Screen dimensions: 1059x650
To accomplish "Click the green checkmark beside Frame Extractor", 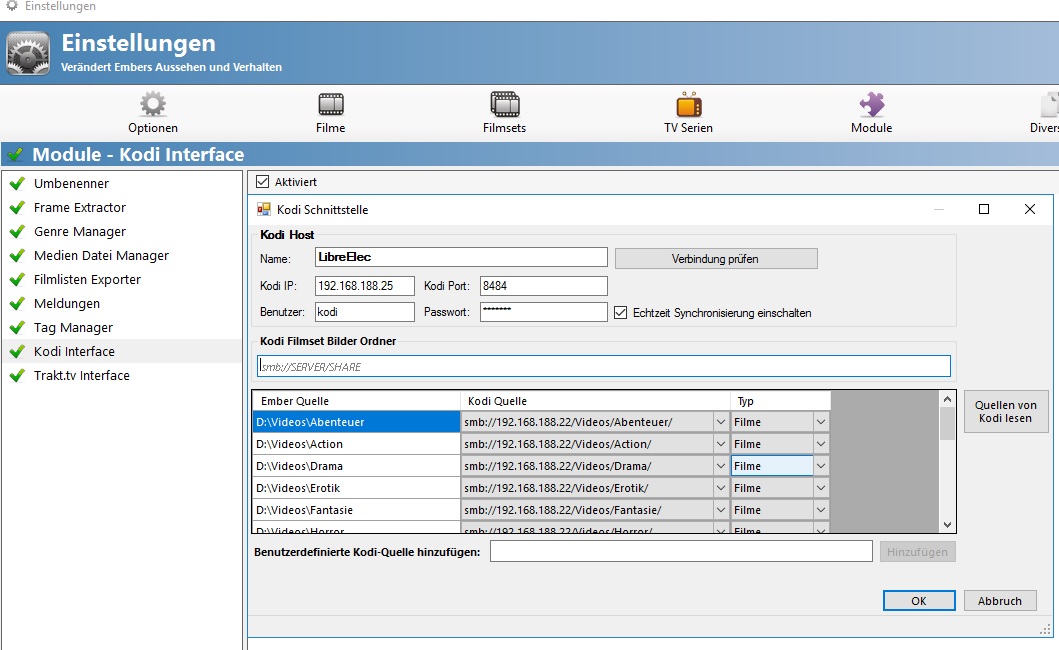I will (x=18, y=207).
